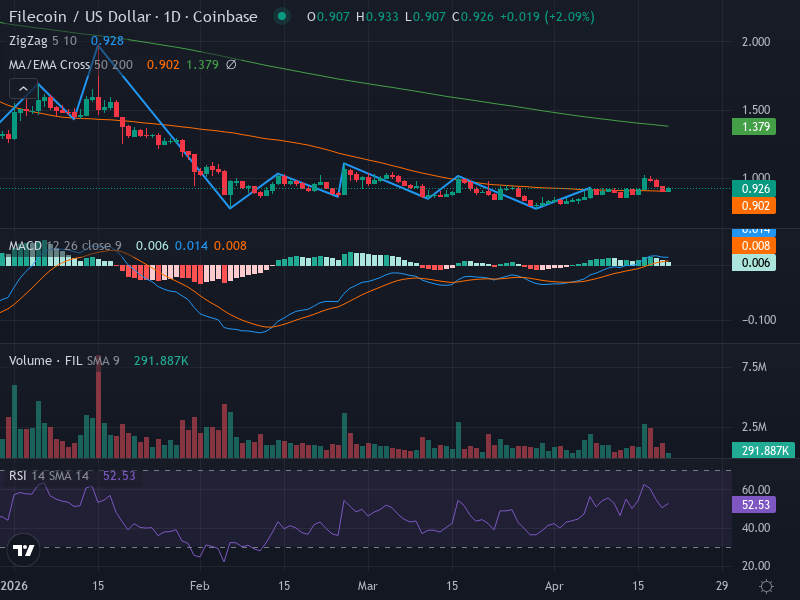Click the -0.100 MACD scale level
800x600 pixels.
point(759,320)
